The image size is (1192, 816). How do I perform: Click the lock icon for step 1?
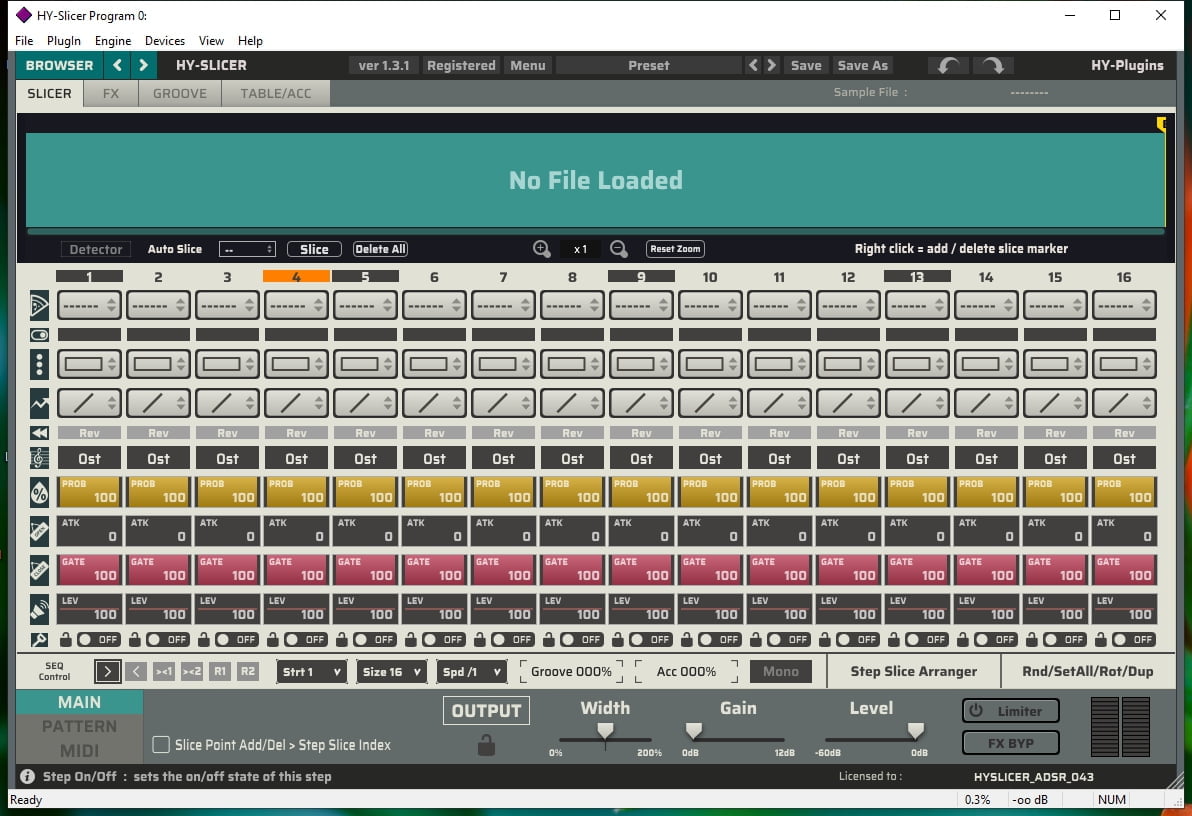pyautogui.click(x=66, y=640)
